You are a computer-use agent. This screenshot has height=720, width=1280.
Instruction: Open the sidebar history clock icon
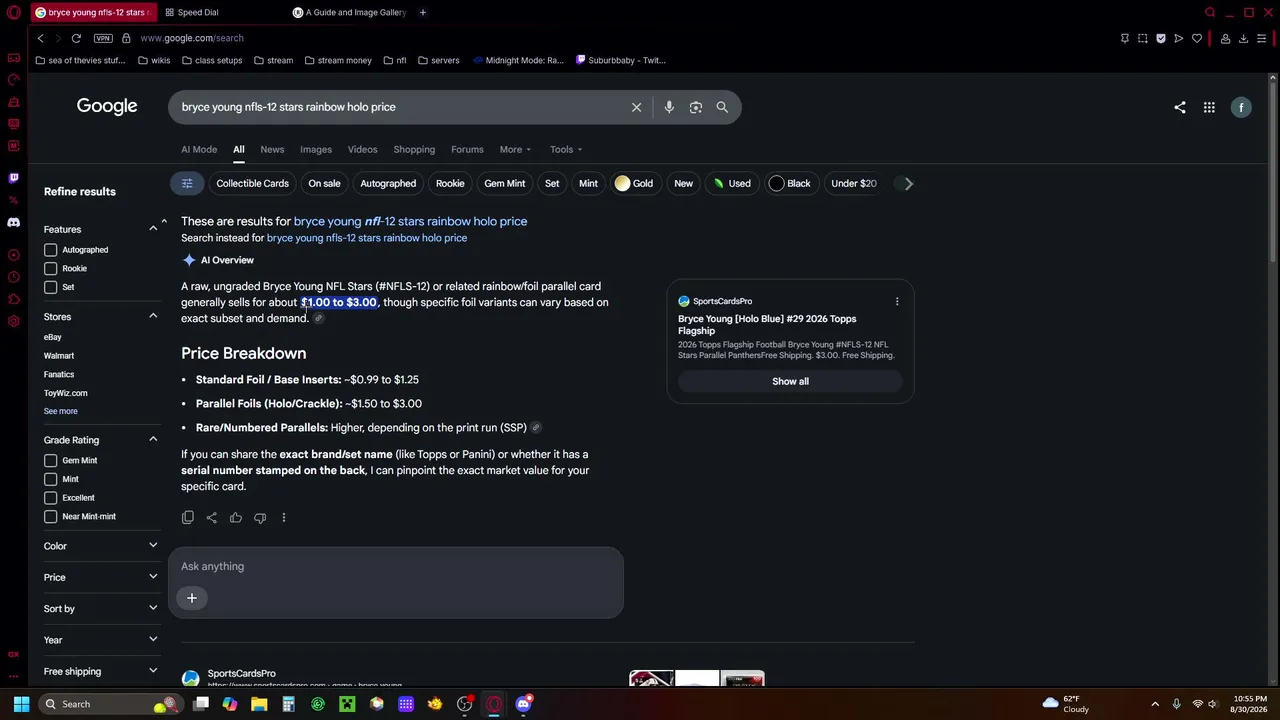[x=13, y=277]
